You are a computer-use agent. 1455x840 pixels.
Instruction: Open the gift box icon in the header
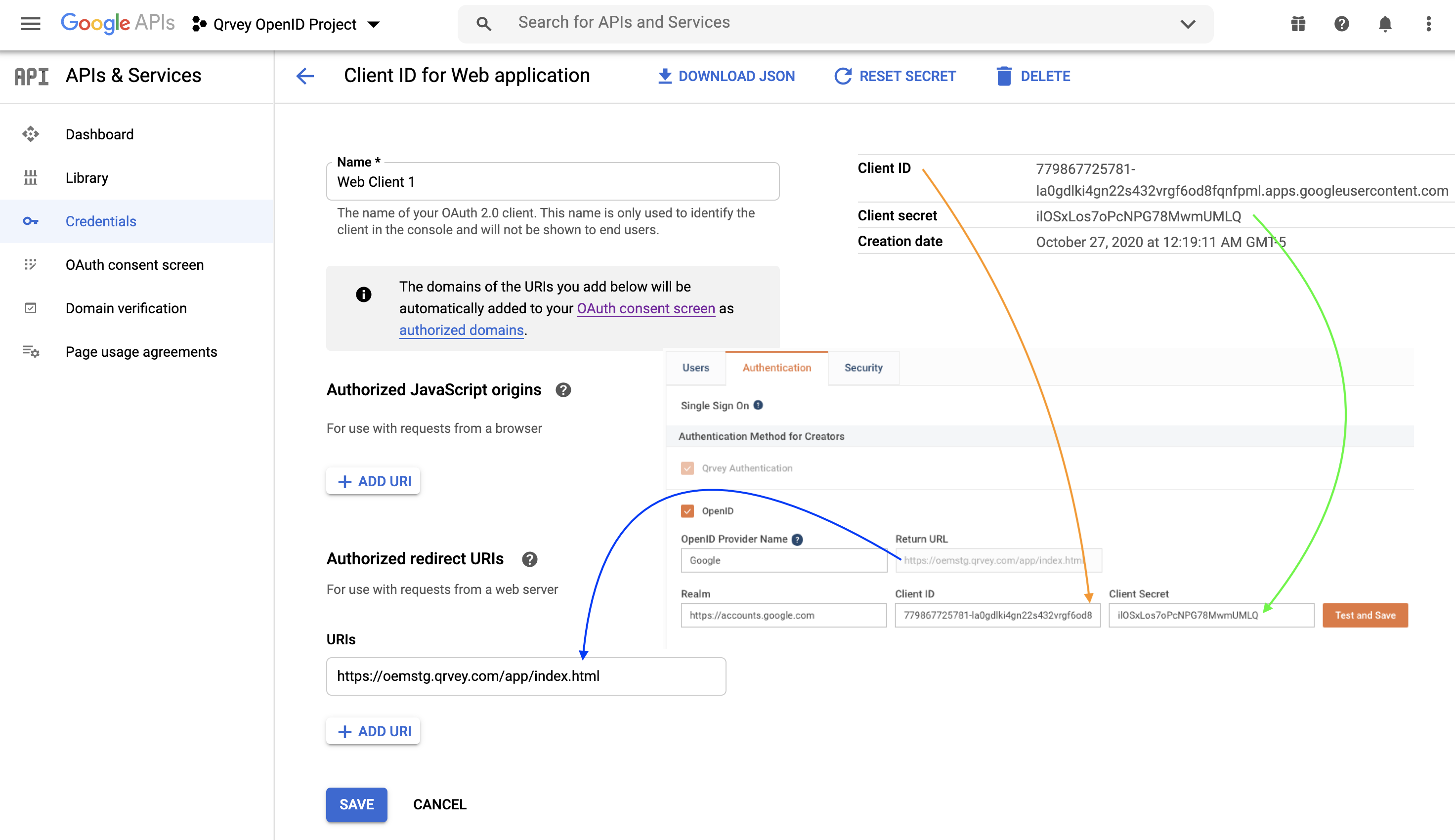click(x=1297, y=24)
